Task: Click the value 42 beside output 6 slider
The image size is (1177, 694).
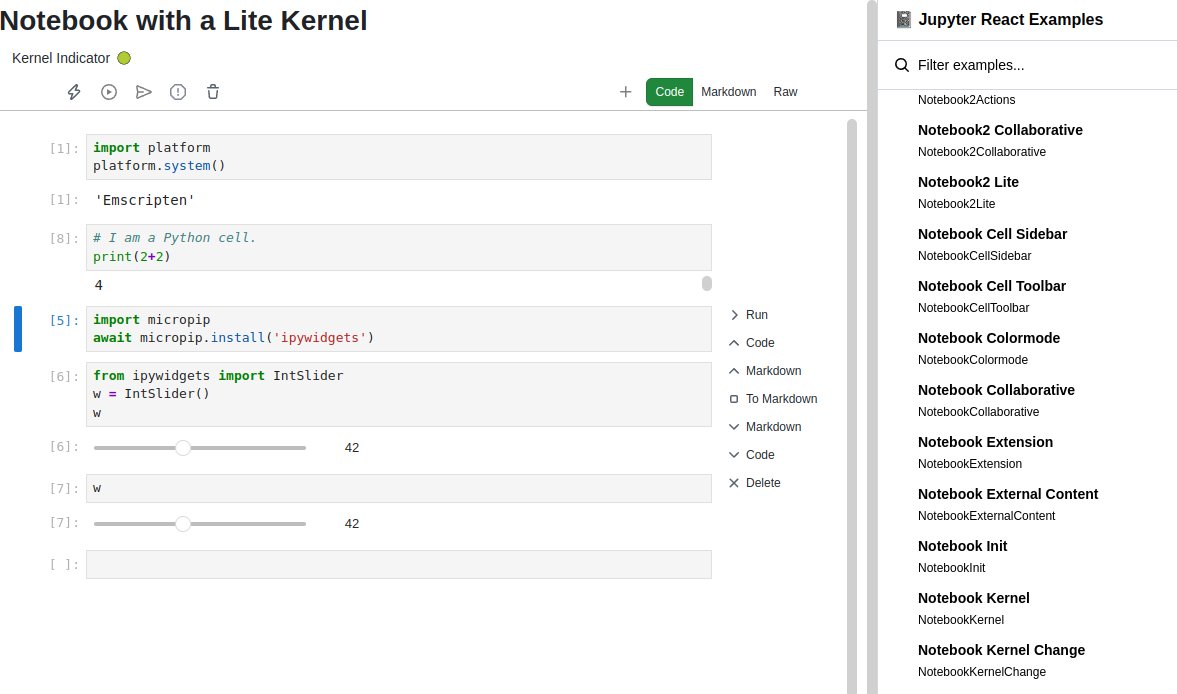Action: [x=351, y=448]
